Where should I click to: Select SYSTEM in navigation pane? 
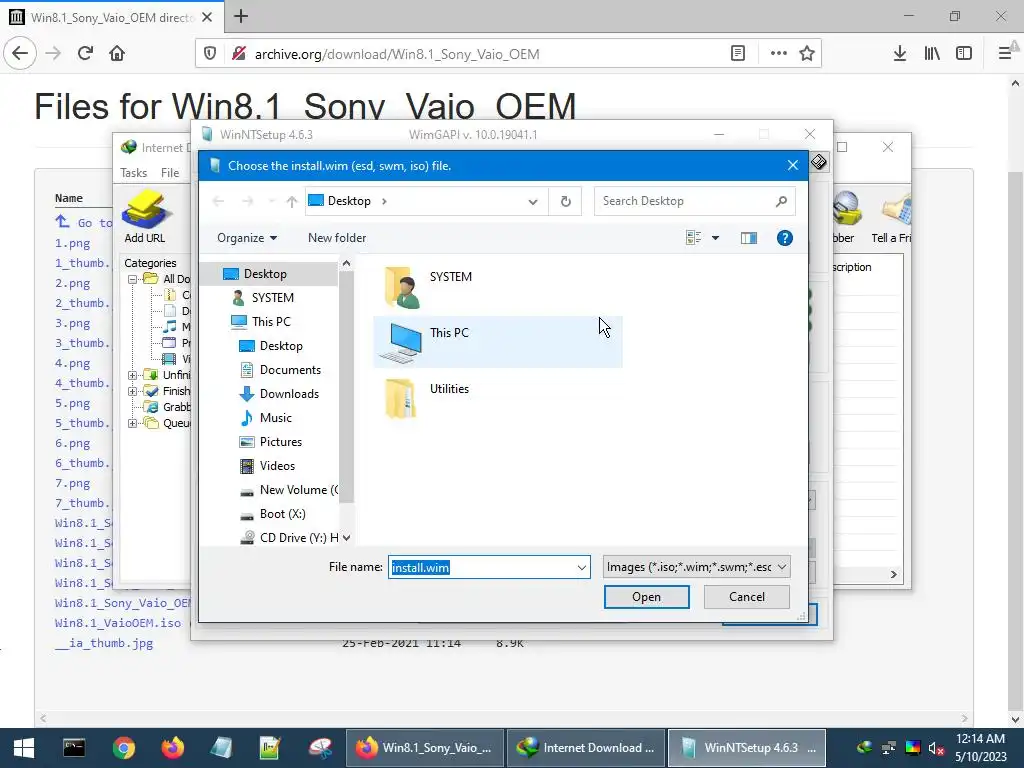coord(273,298)
